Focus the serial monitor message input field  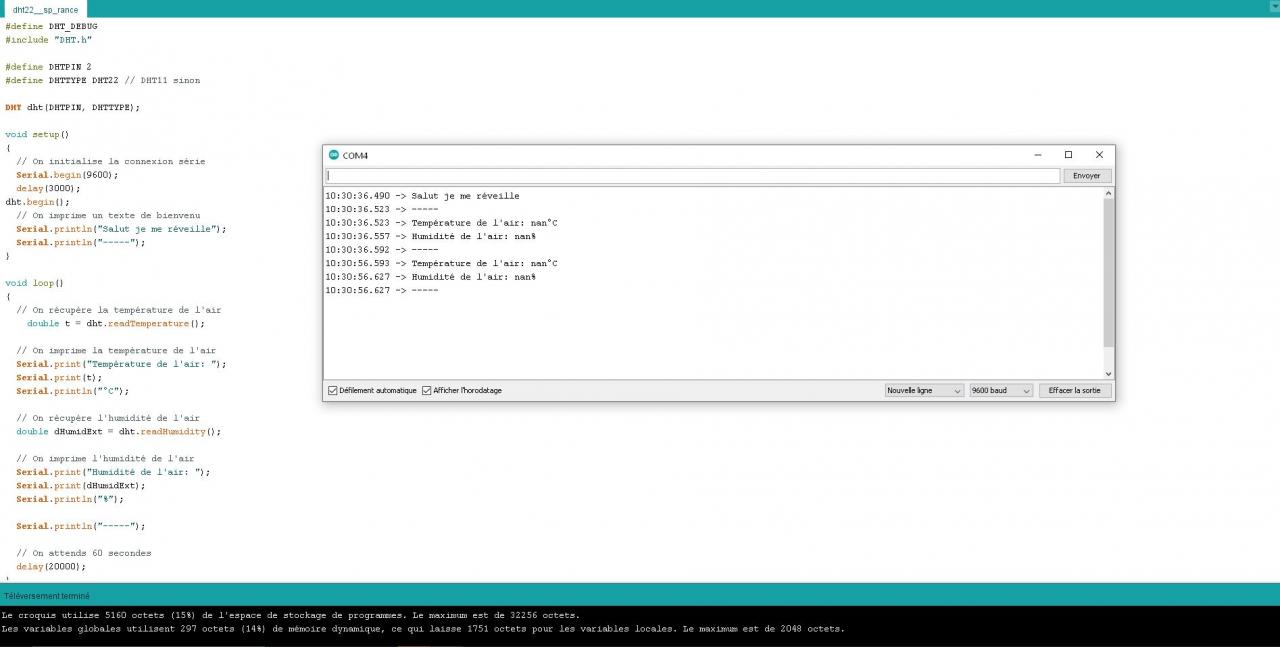click(692, 176)
